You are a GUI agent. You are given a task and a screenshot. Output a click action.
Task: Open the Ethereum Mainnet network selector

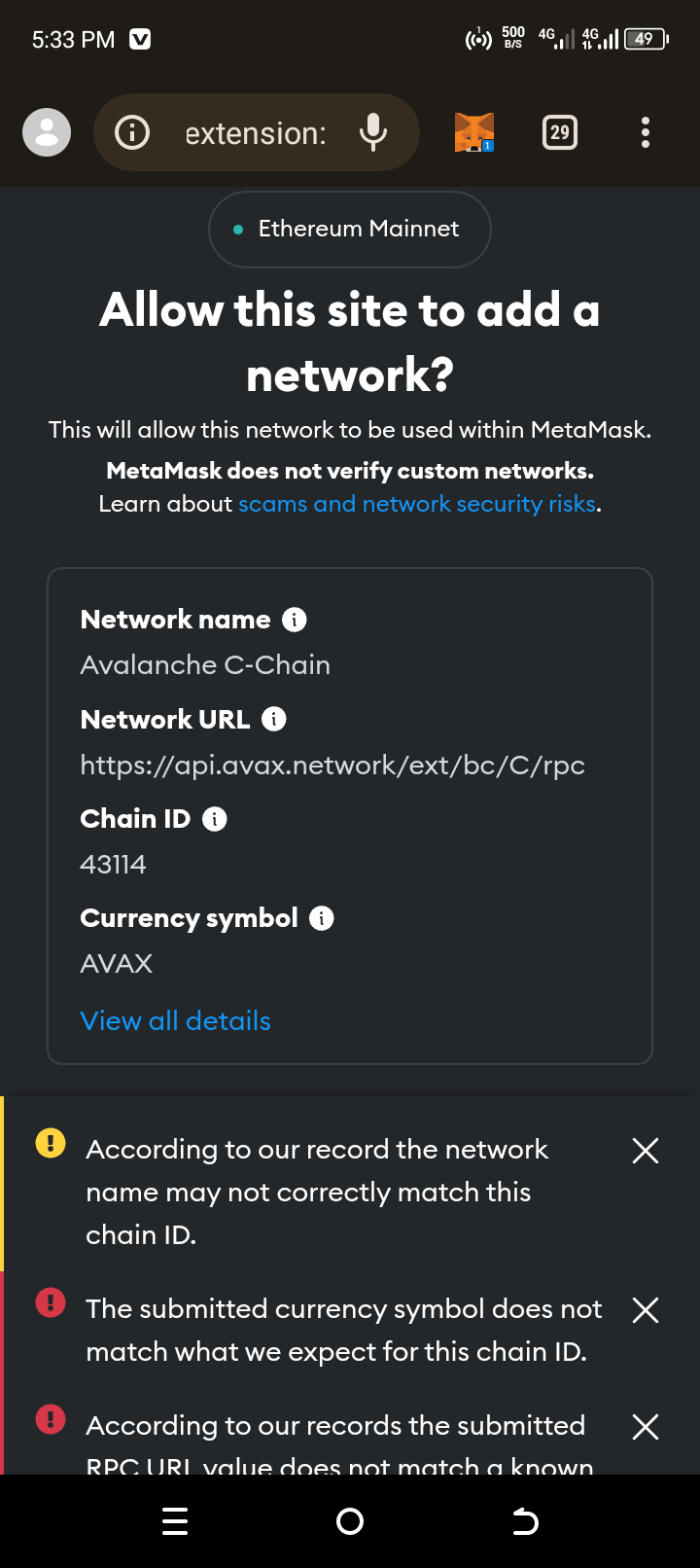(x=350, y=230)
